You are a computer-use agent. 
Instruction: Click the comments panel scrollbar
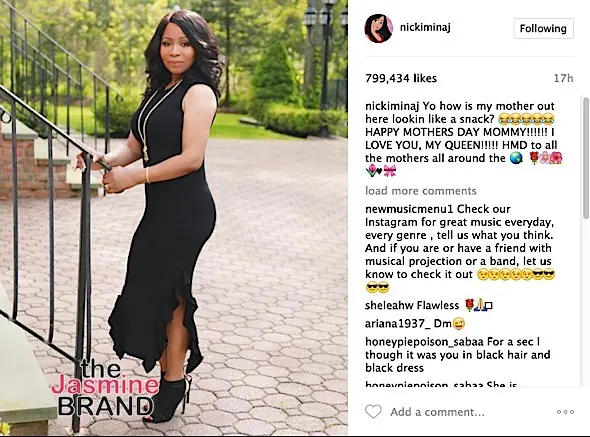(586, 158)
